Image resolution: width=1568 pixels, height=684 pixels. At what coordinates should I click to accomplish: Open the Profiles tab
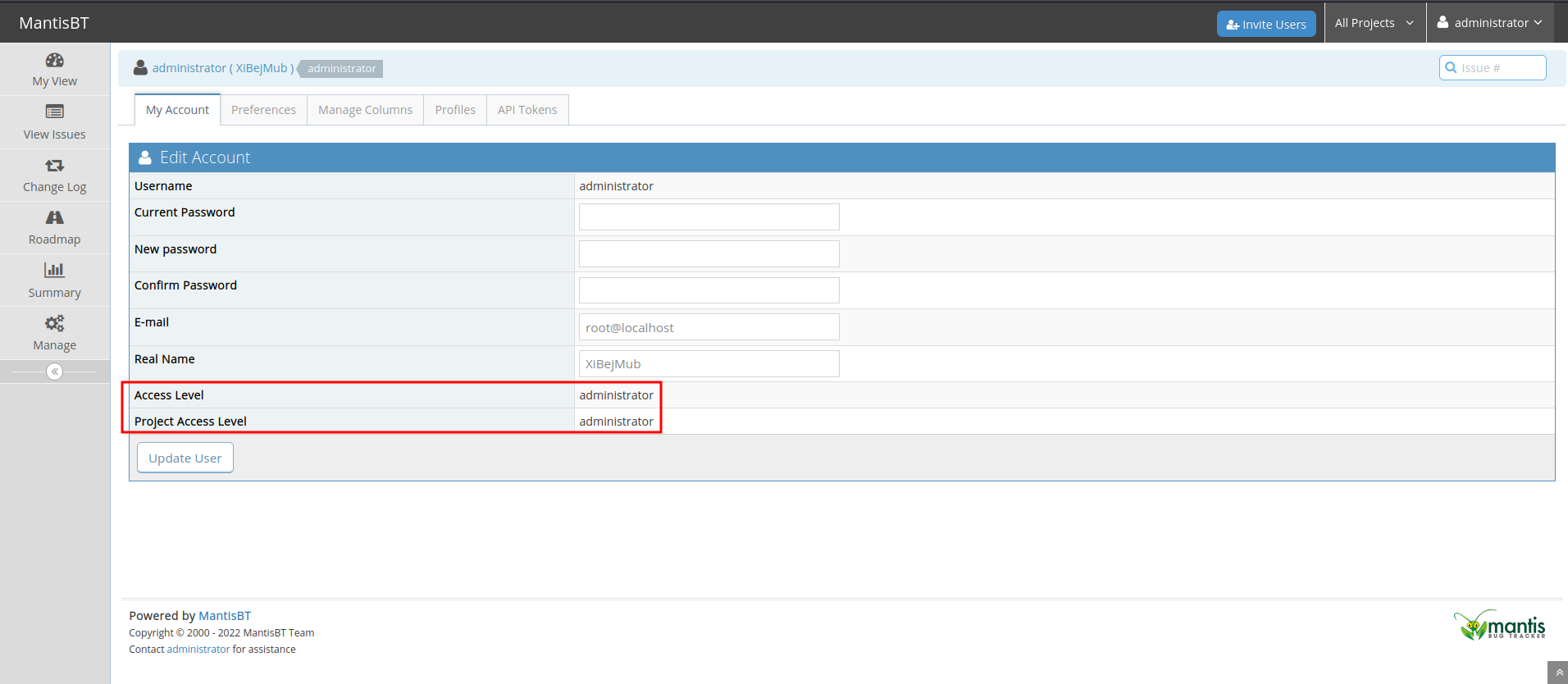[x=455, y=110]
